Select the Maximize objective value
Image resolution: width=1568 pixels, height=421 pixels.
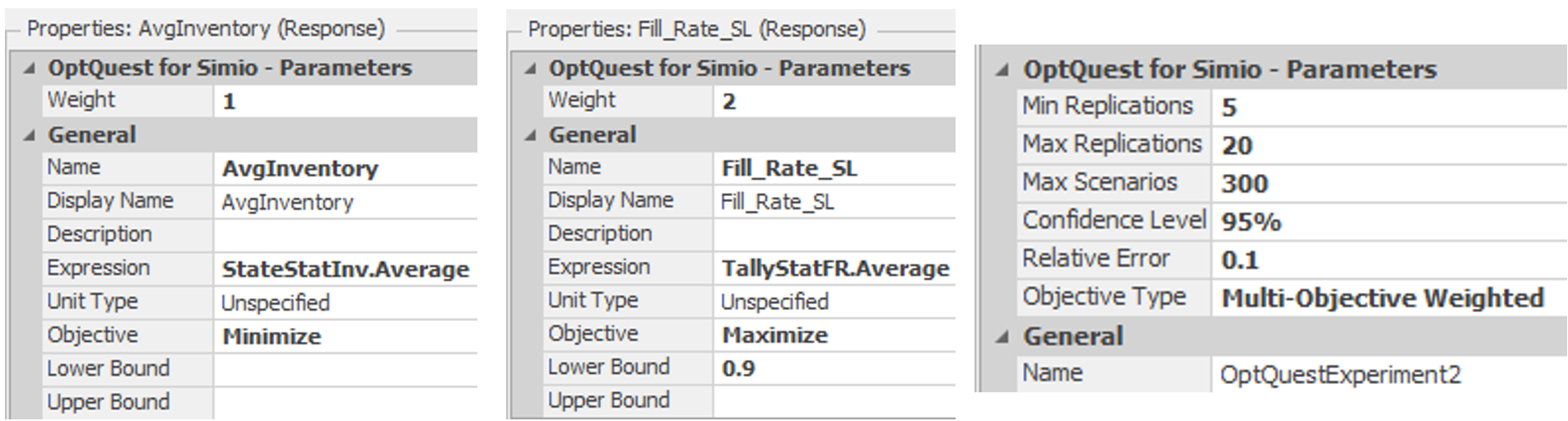831,335
